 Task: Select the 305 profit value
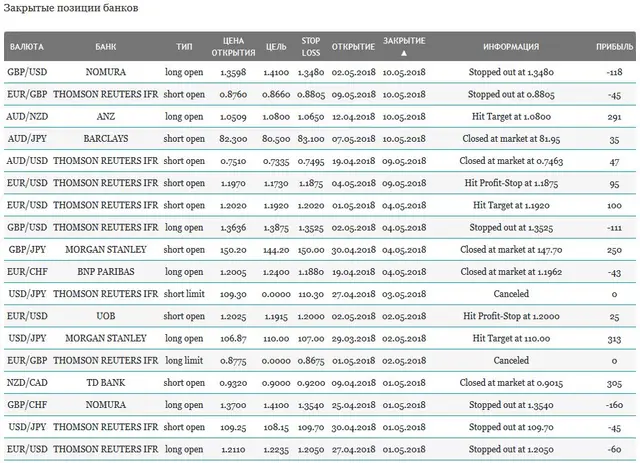point(614,383)
